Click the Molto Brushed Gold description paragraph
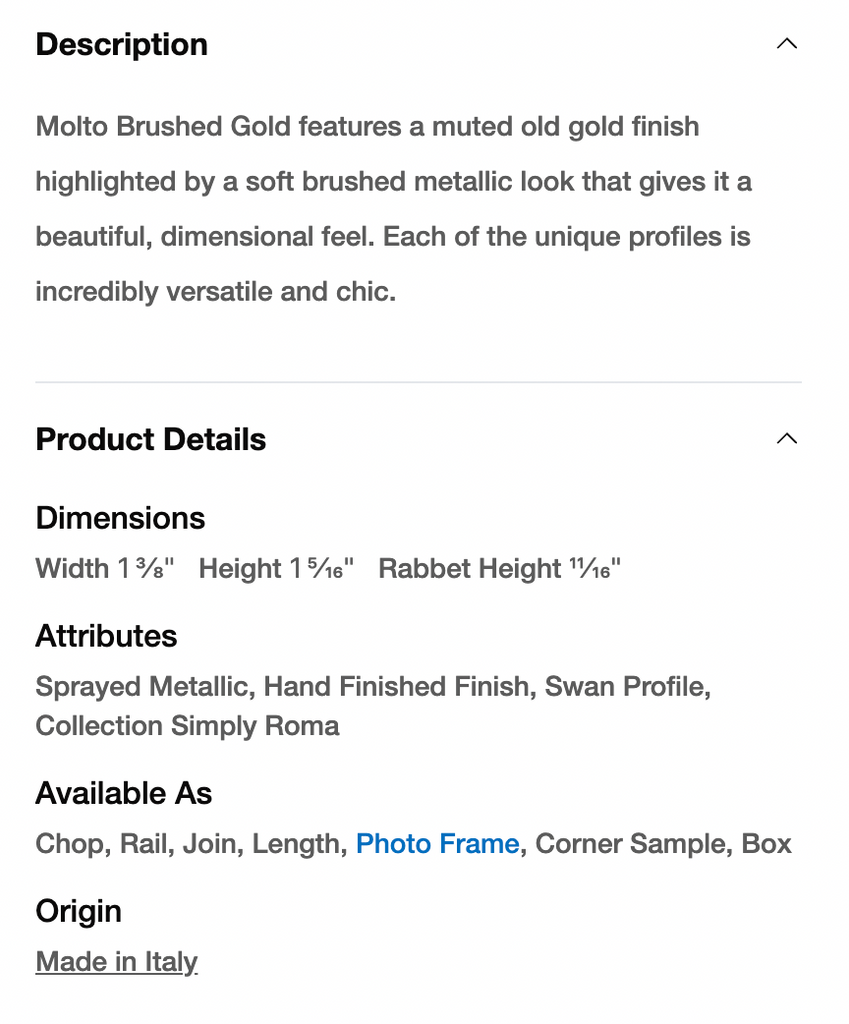 pyautogui.click(x=393, y=209)
